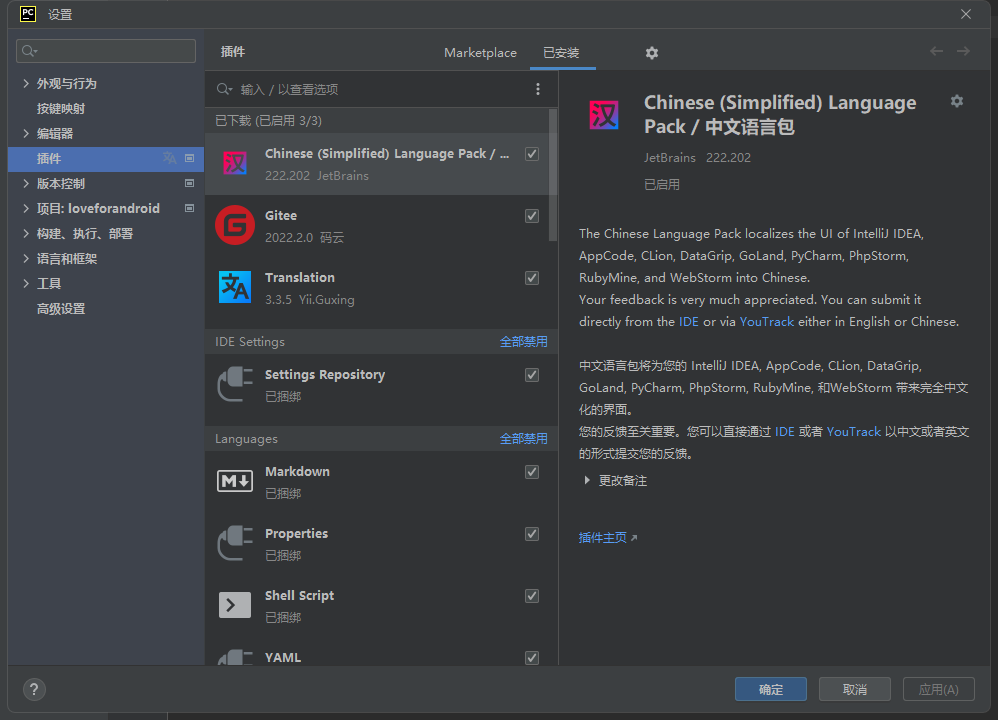Follow the IDE link in Chinese description
Screen dimensions: 998x720
coord(784,432)
